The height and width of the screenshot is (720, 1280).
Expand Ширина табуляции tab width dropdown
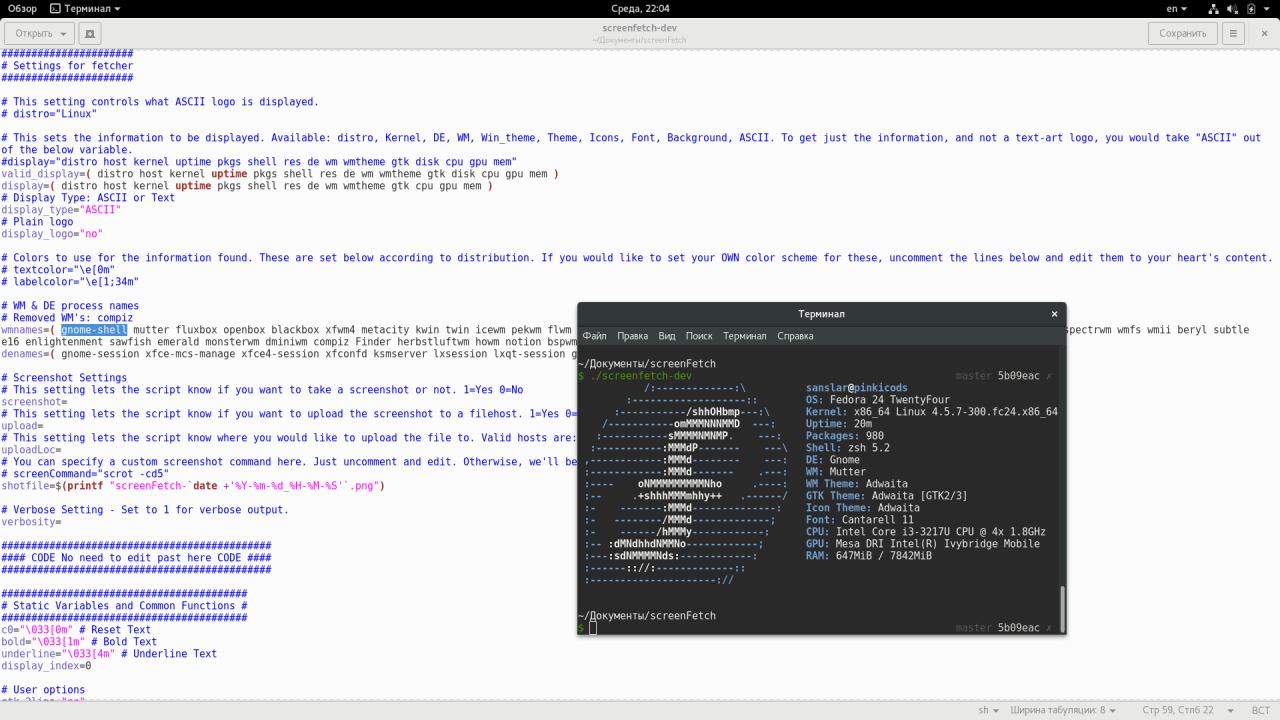pyautogui.click(x=1064, y=710)
